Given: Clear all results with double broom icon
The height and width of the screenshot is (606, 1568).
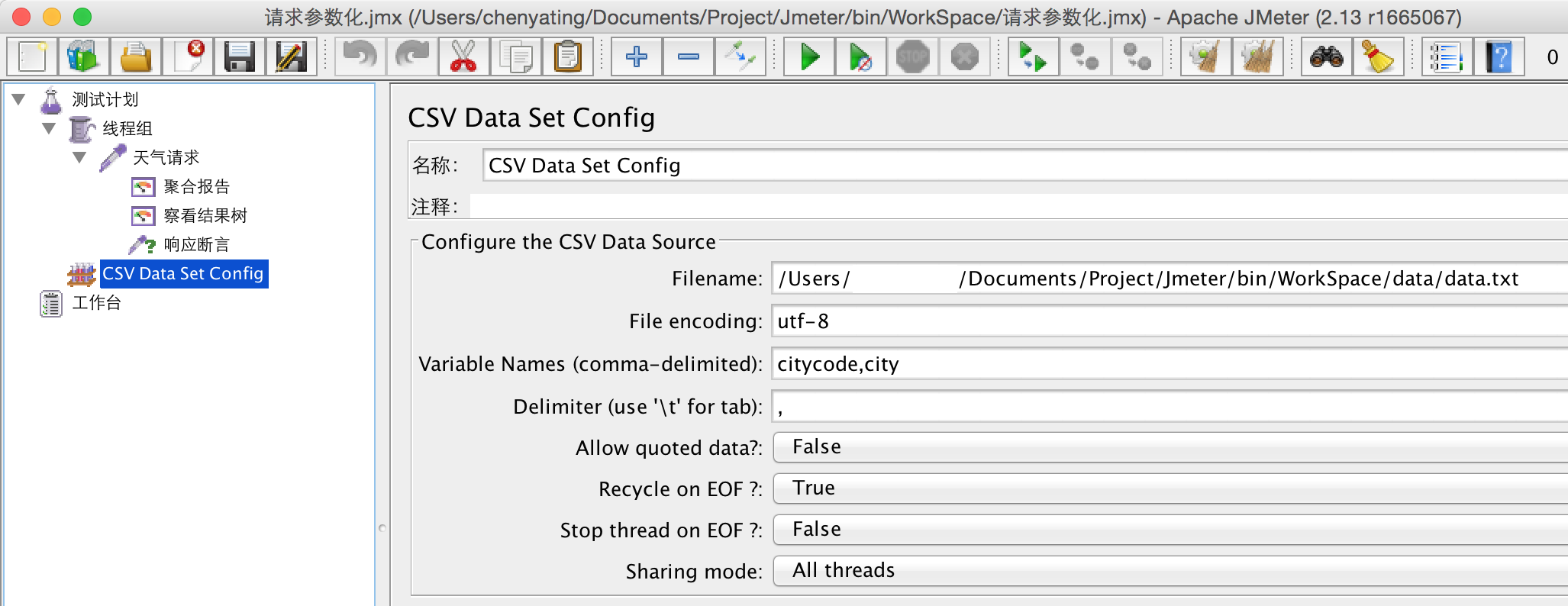Looking at the screenshot, I should point(1258,56).
